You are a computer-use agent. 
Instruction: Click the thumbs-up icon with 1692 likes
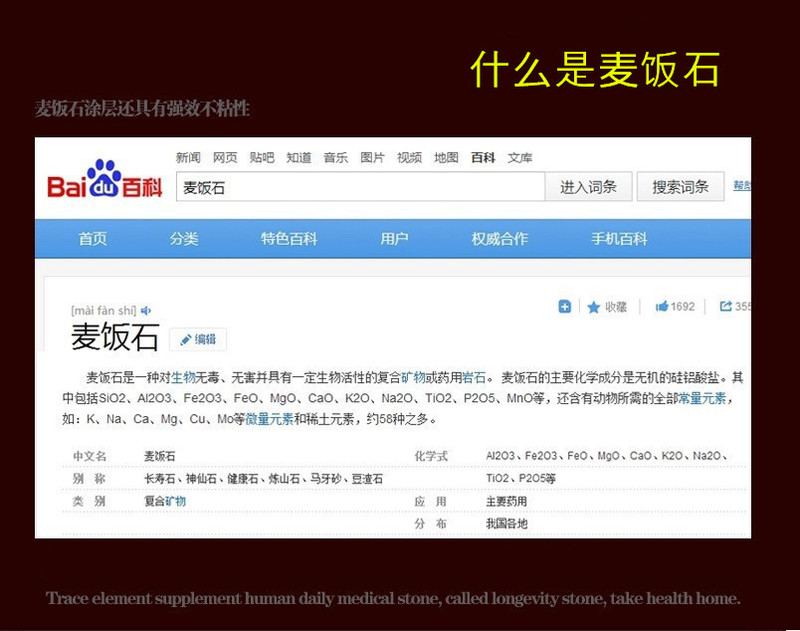click(662, 307)
